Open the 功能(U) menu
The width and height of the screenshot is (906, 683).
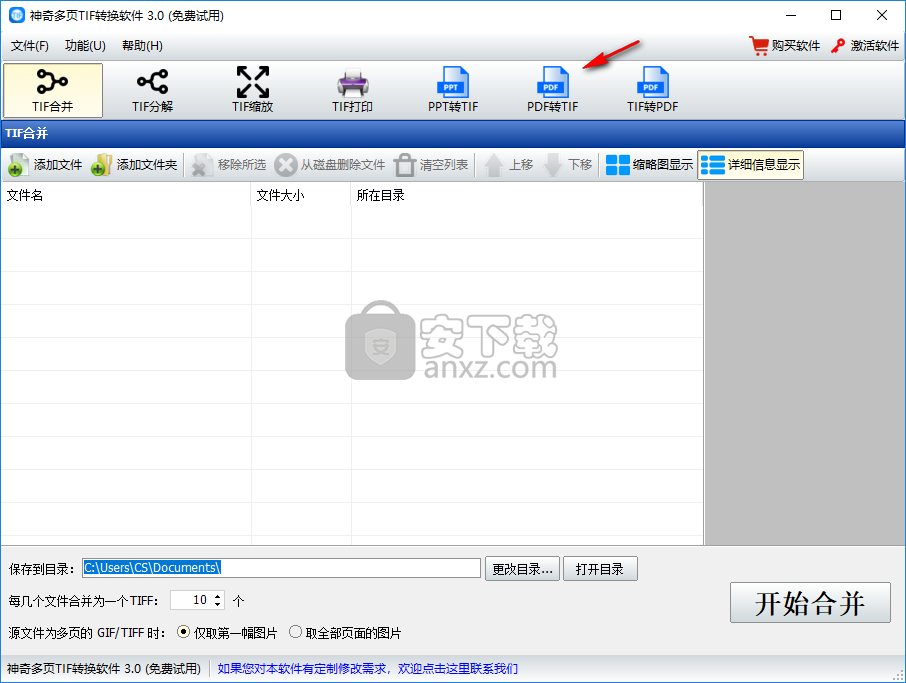(85, 46)
